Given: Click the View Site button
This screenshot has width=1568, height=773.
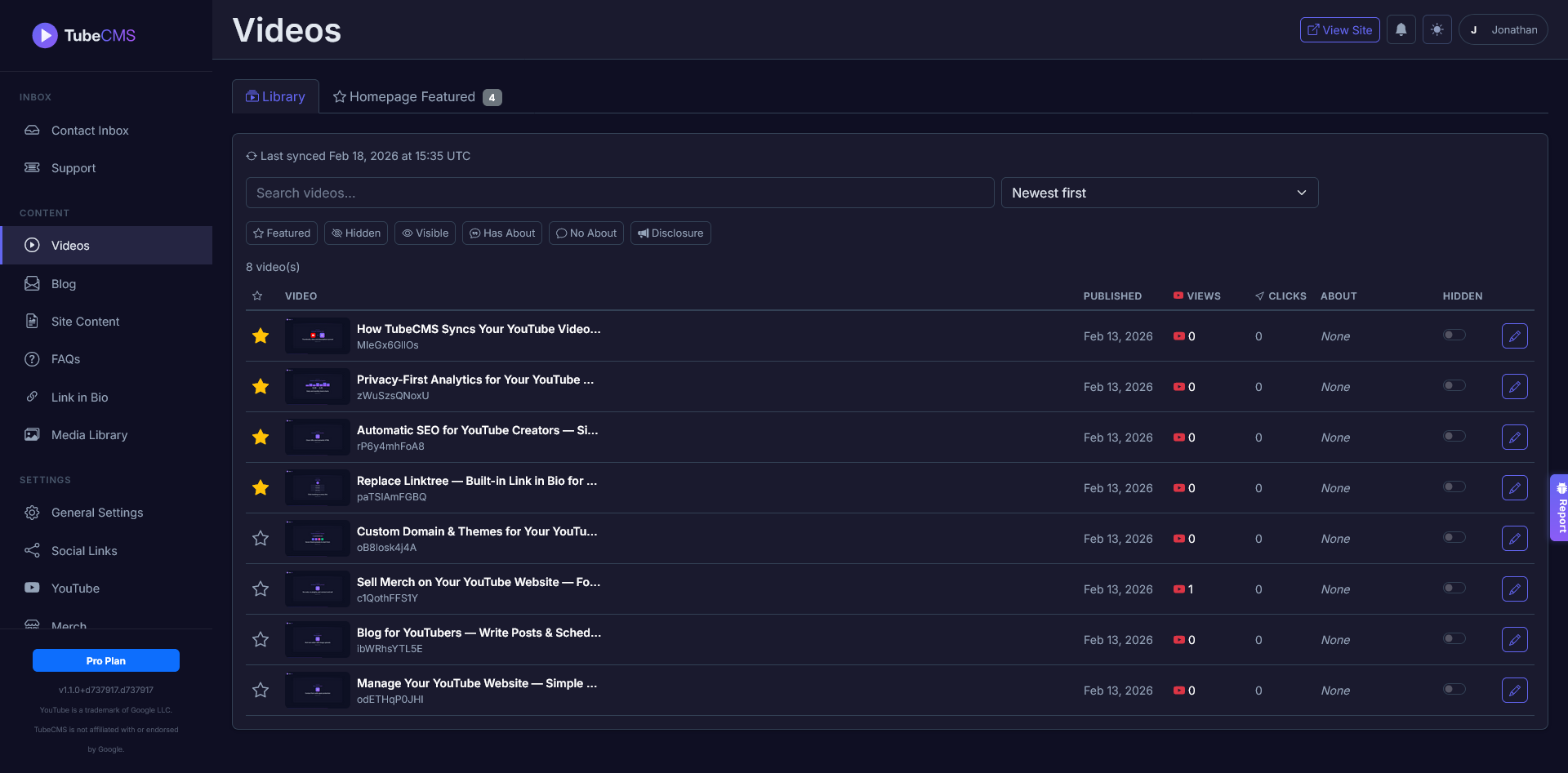Looking at the screenshot, I should tap(1339, 29).
